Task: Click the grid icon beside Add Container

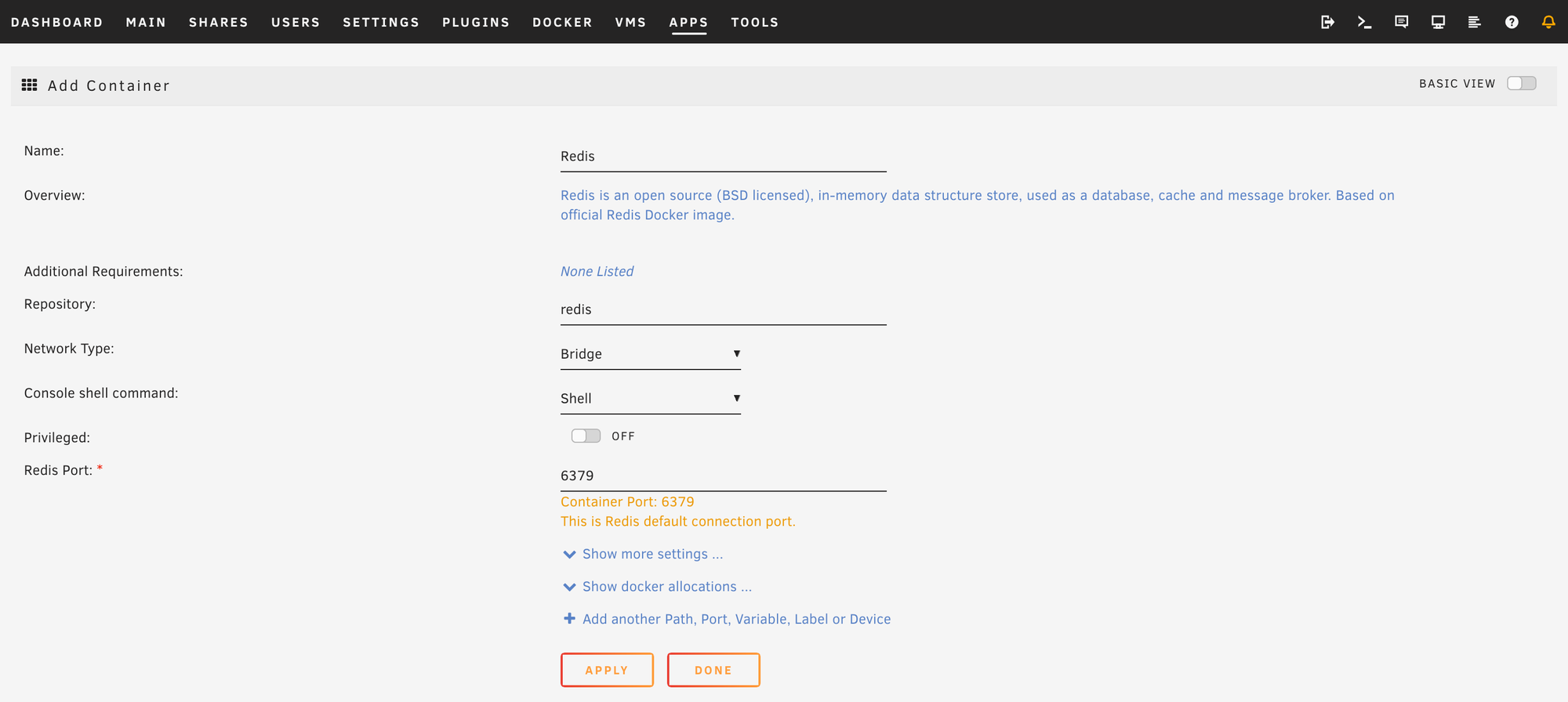Action: tap(30, 85)
